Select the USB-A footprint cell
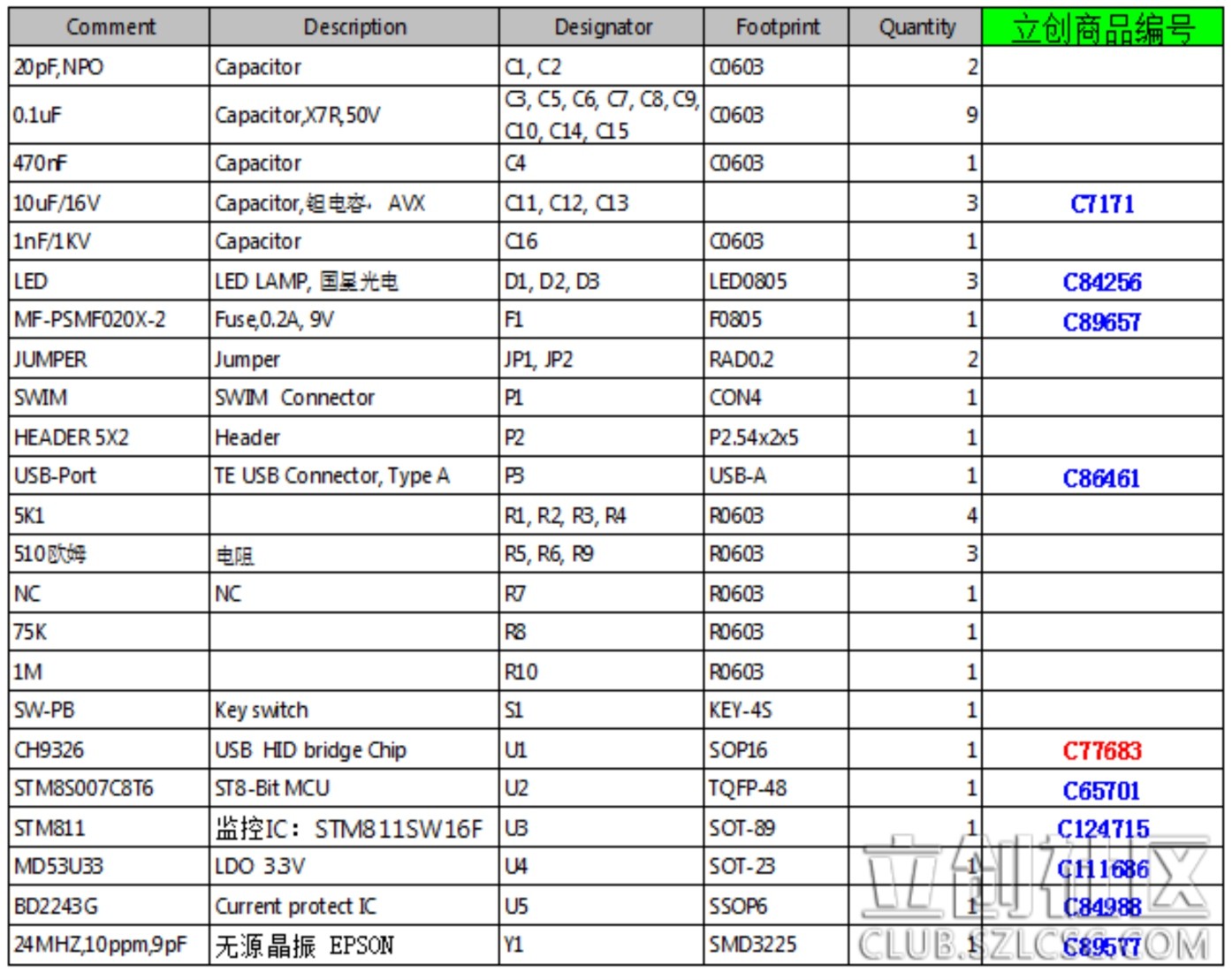This screenshot has width=1232, height=980. [x=777, y=475]
